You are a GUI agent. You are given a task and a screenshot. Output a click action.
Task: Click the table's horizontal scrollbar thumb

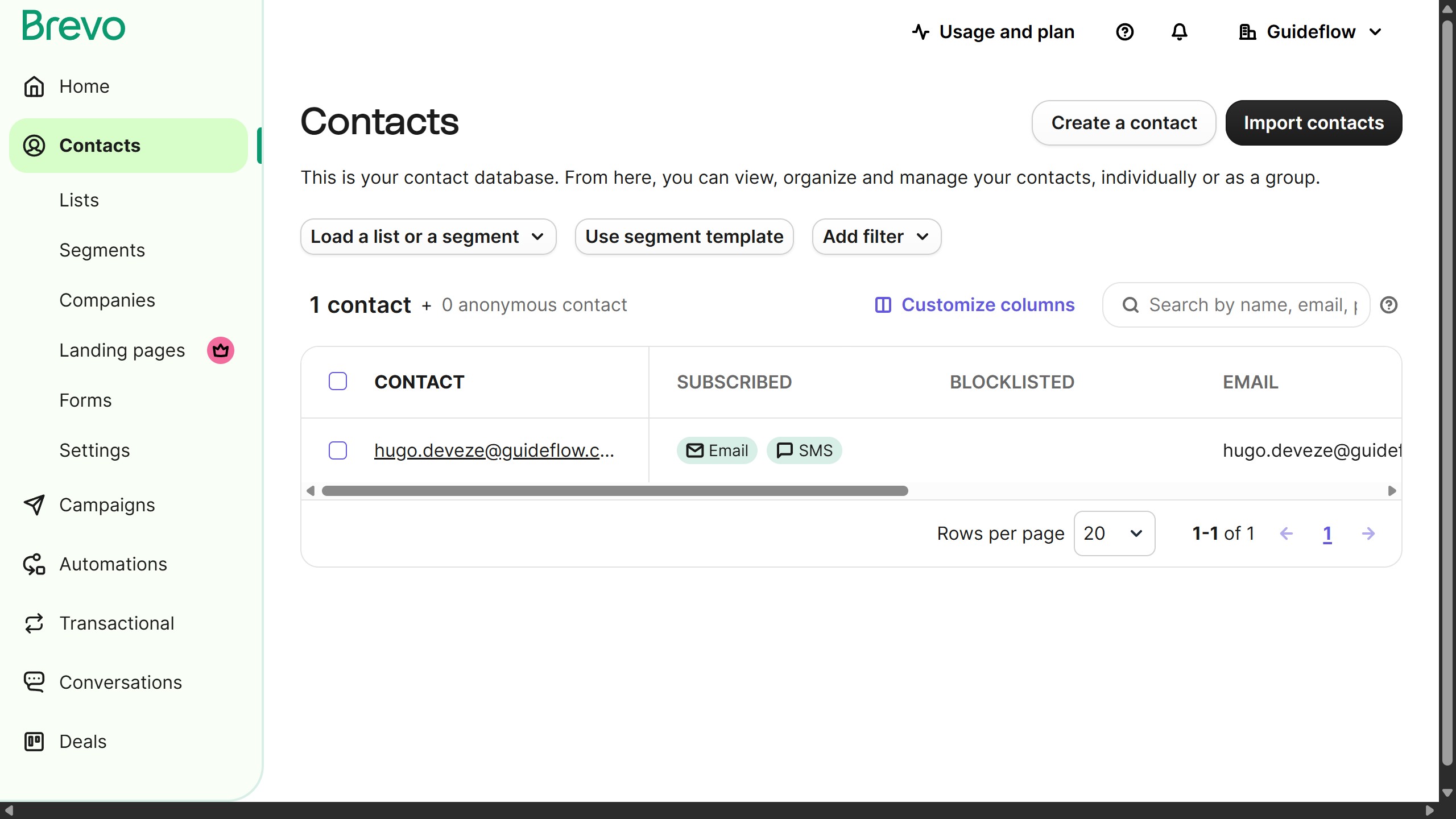(614, 491)
